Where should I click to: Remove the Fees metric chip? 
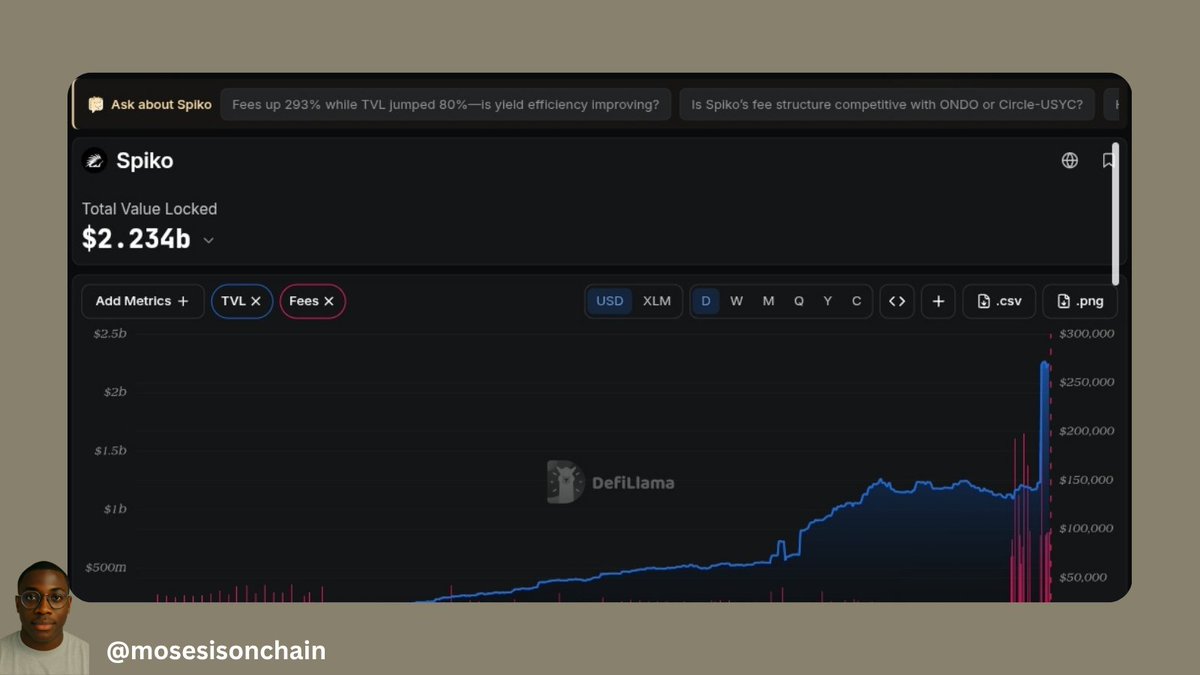(329, 301)
